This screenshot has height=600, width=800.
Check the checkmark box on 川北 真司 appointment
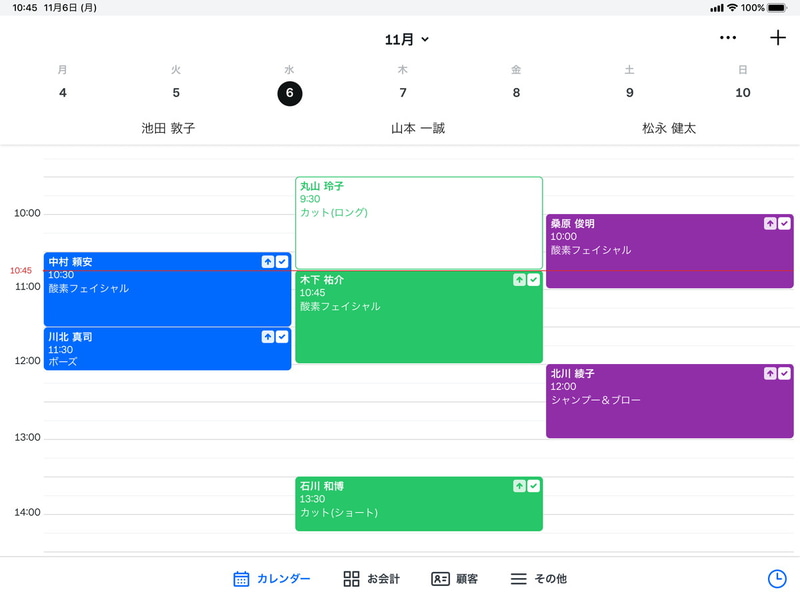click(x=282, y=337)
